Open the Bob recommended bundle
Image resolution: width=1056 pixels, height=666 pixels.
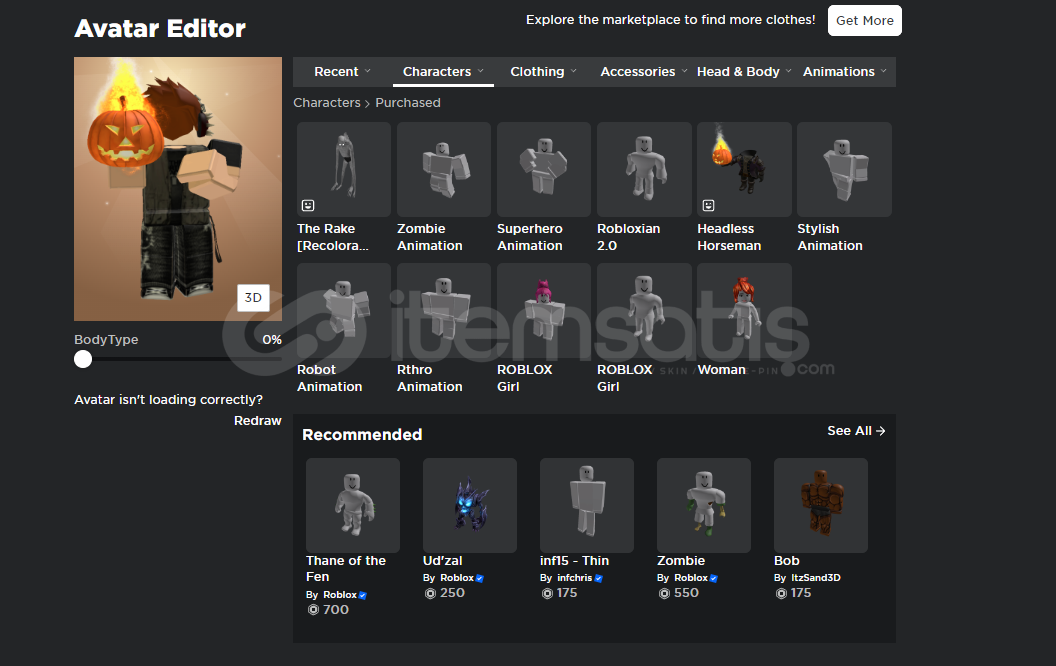pyautogui.click(x=821, y=505)
